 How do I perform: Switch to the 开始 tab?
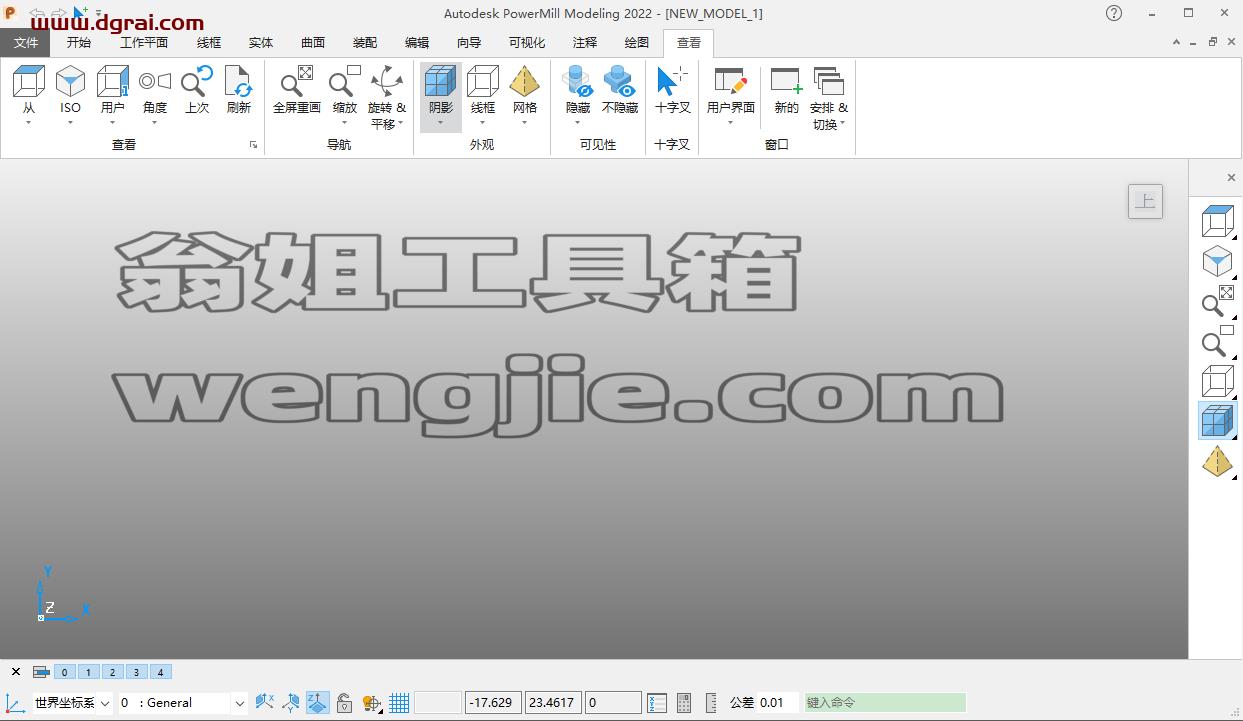pyautogui.click(x=79, y=43)
